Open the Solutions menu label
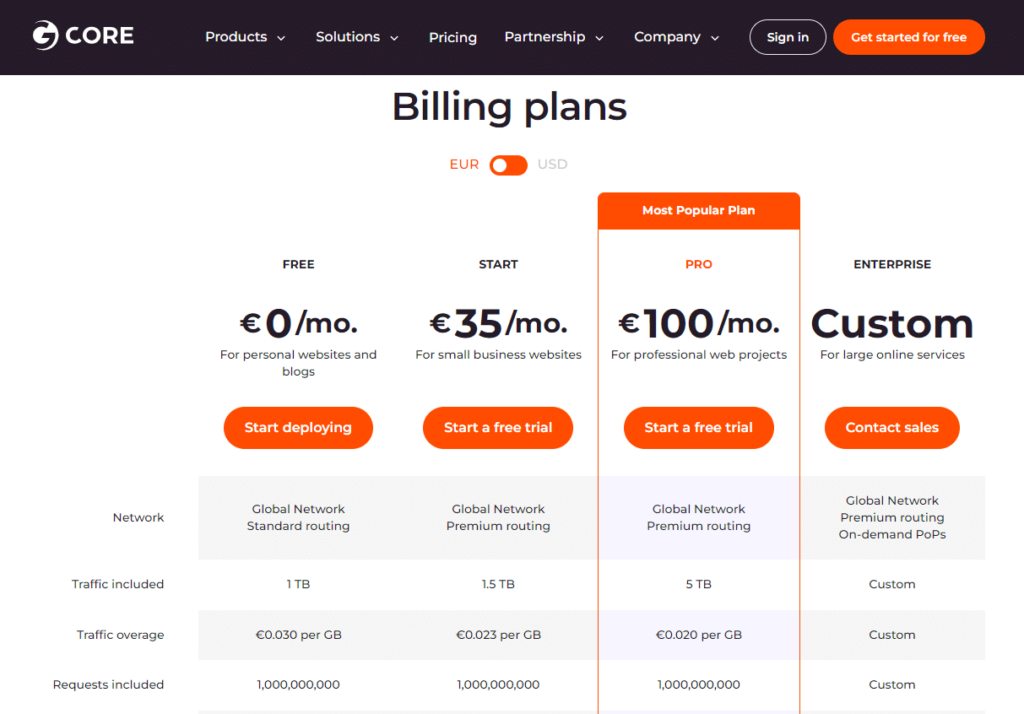 pyautogui.click(x=347, y=37)
